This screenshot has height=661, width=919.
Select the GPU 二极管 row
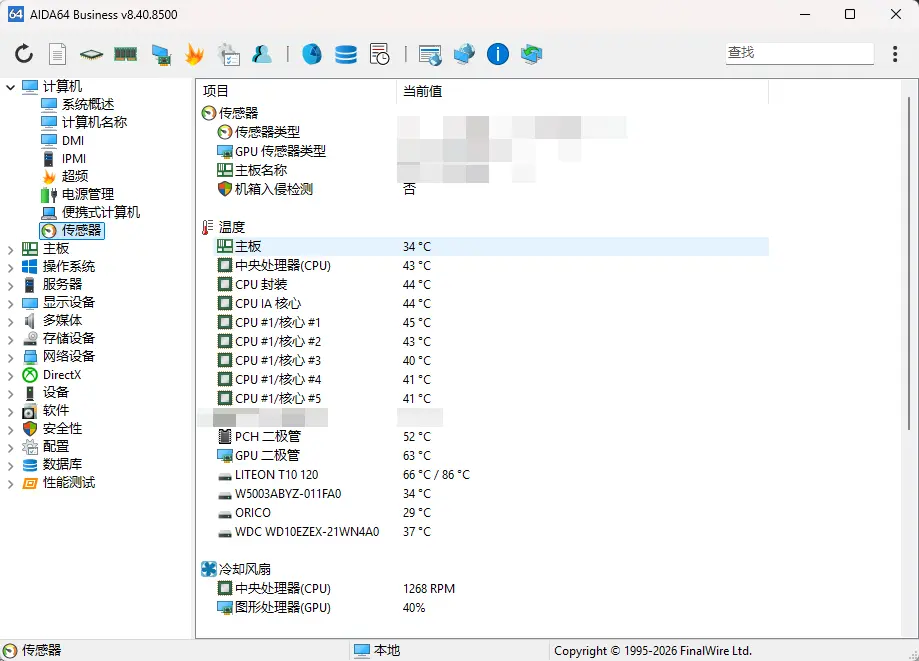click(x=492, y=455)
